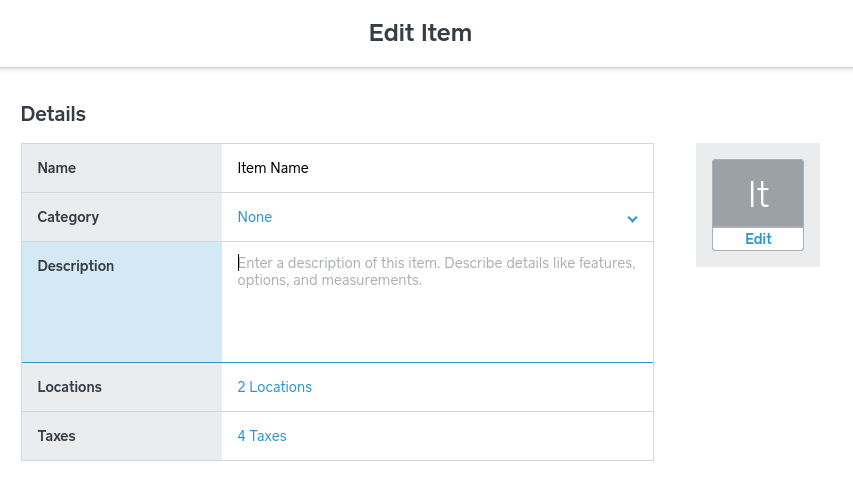This screenshot has width=853, height=493.
Task: Click blank space right of 2 Locations
Action: [x=480, y=387]
